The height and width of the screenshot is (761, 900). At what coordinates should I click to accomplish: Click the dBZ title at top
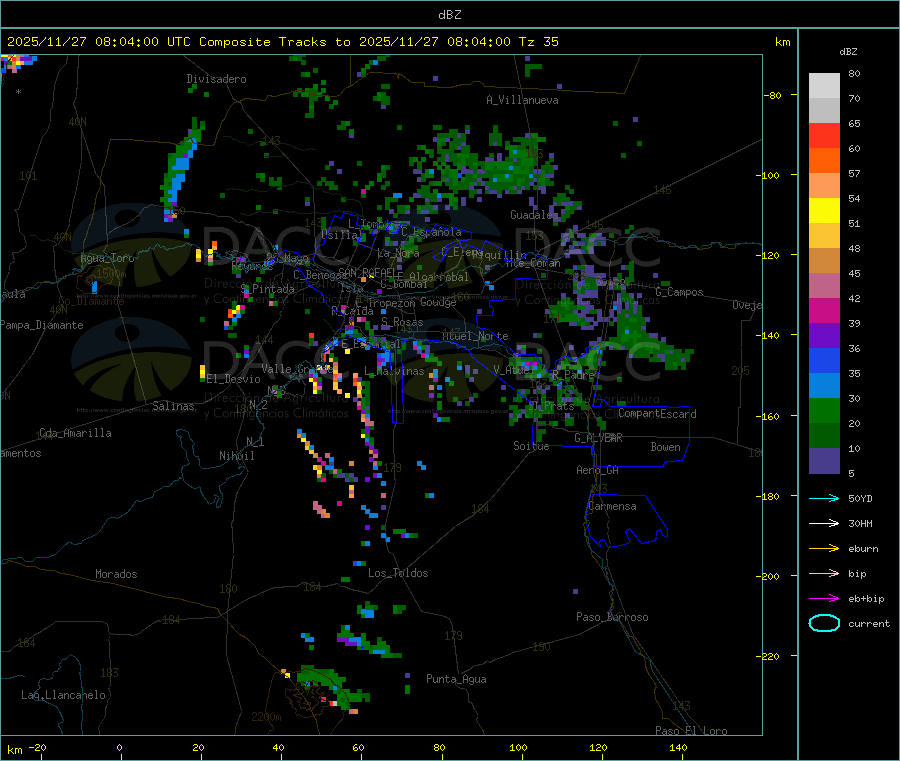[449, 15]
